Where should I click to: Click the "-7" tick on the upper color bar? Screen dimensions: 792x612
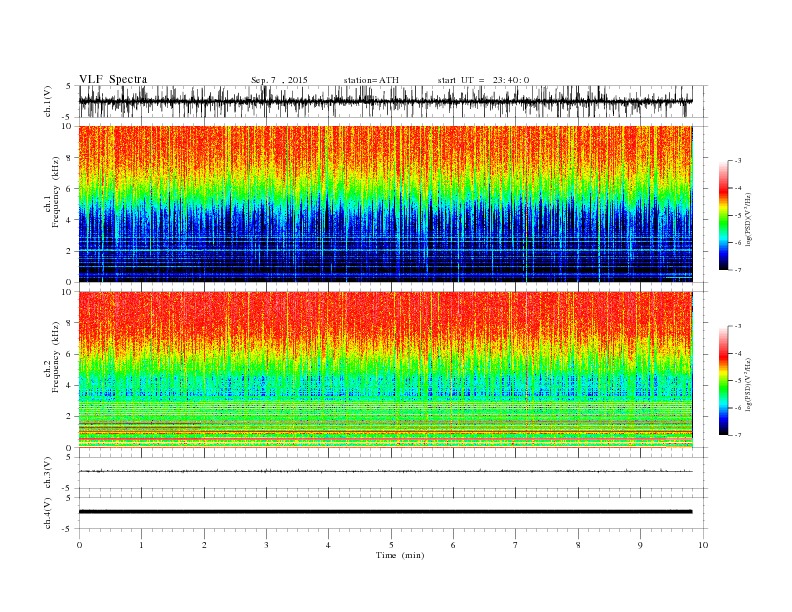point(738,270)
